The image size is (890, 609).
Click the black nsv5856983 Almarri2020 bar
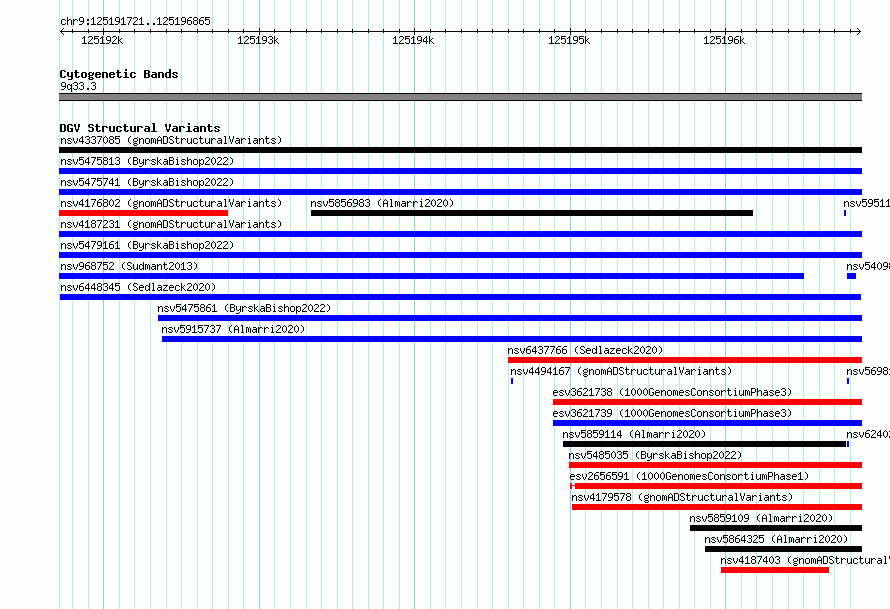tap(532, 213)
